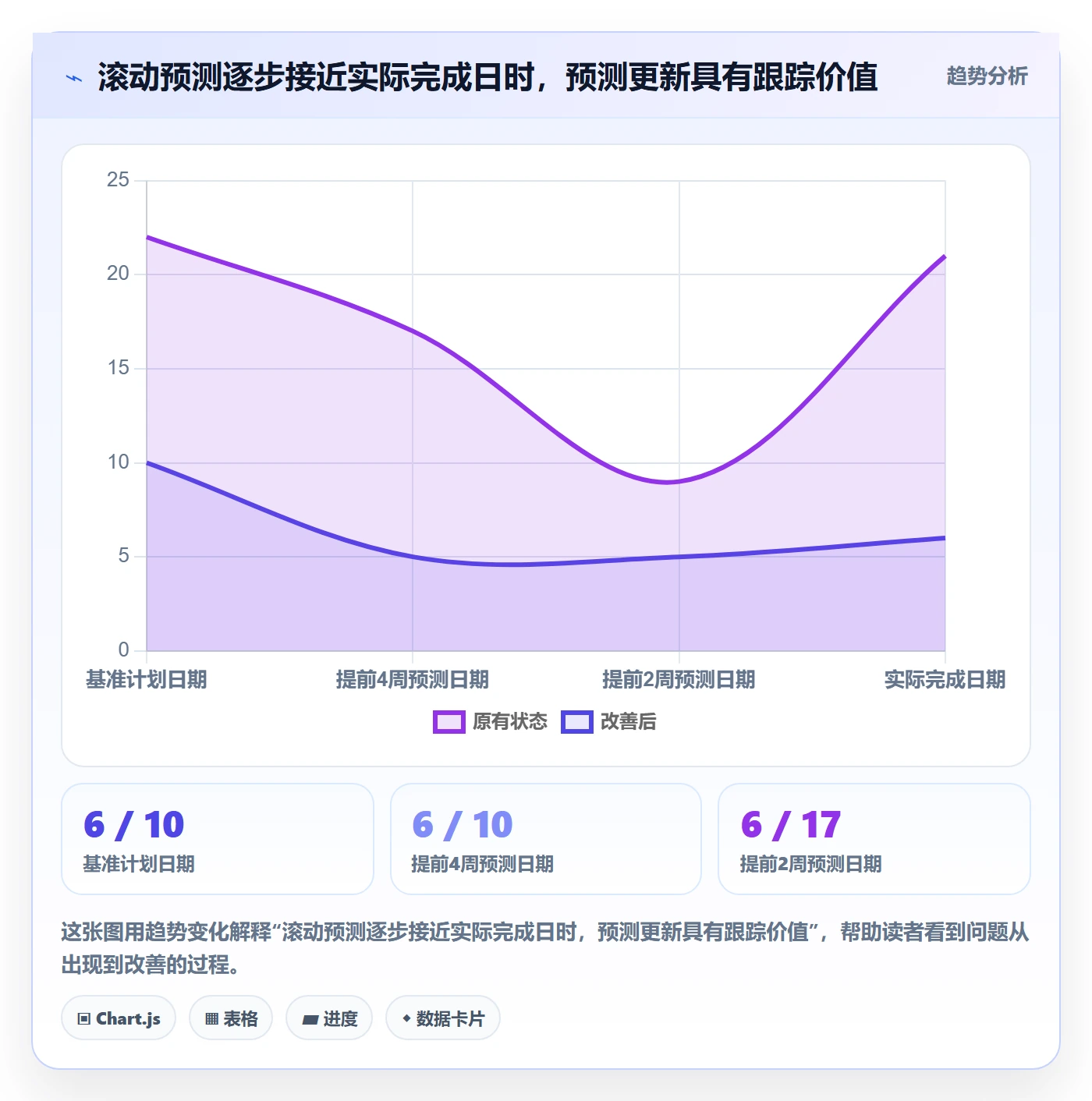Viewport: 1092px width, 1101px height.
Task: Click the 表格 tag chip
Action: [x=231, y=1018]
